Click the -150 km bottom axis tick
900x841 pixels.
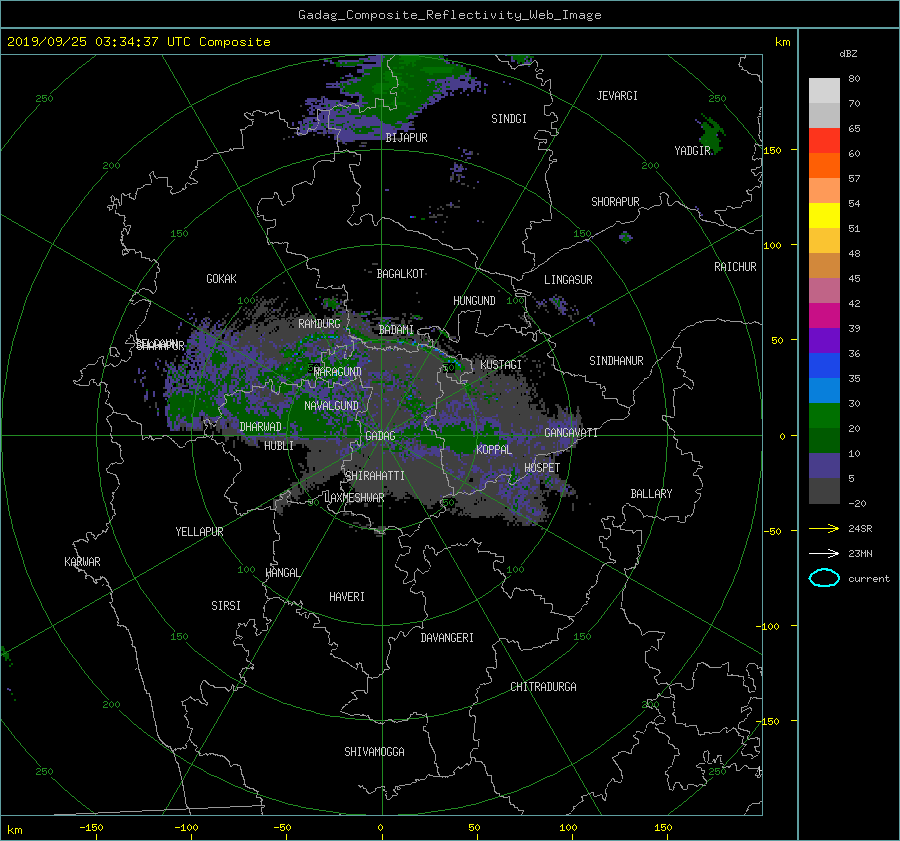tap(91, 827)
